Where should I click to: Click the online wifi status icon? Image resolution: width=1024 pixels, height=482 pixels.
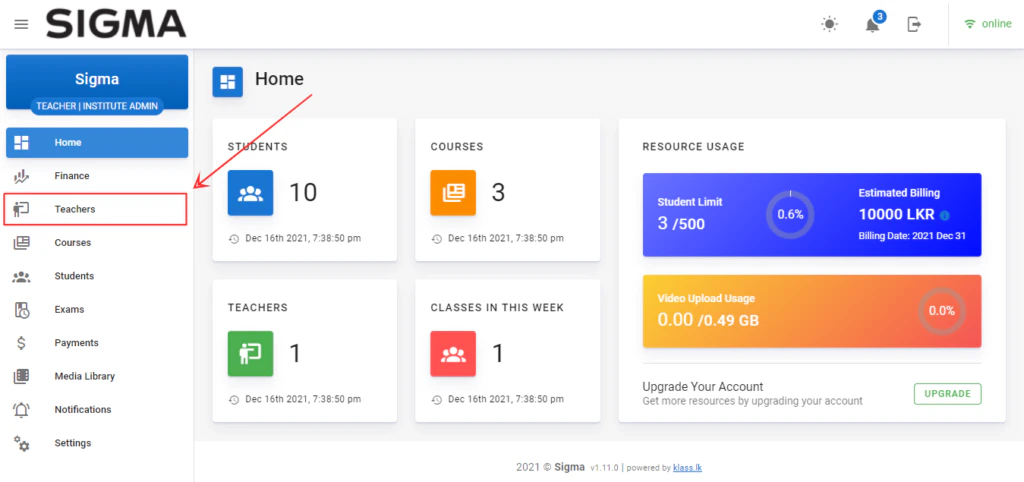970,24
